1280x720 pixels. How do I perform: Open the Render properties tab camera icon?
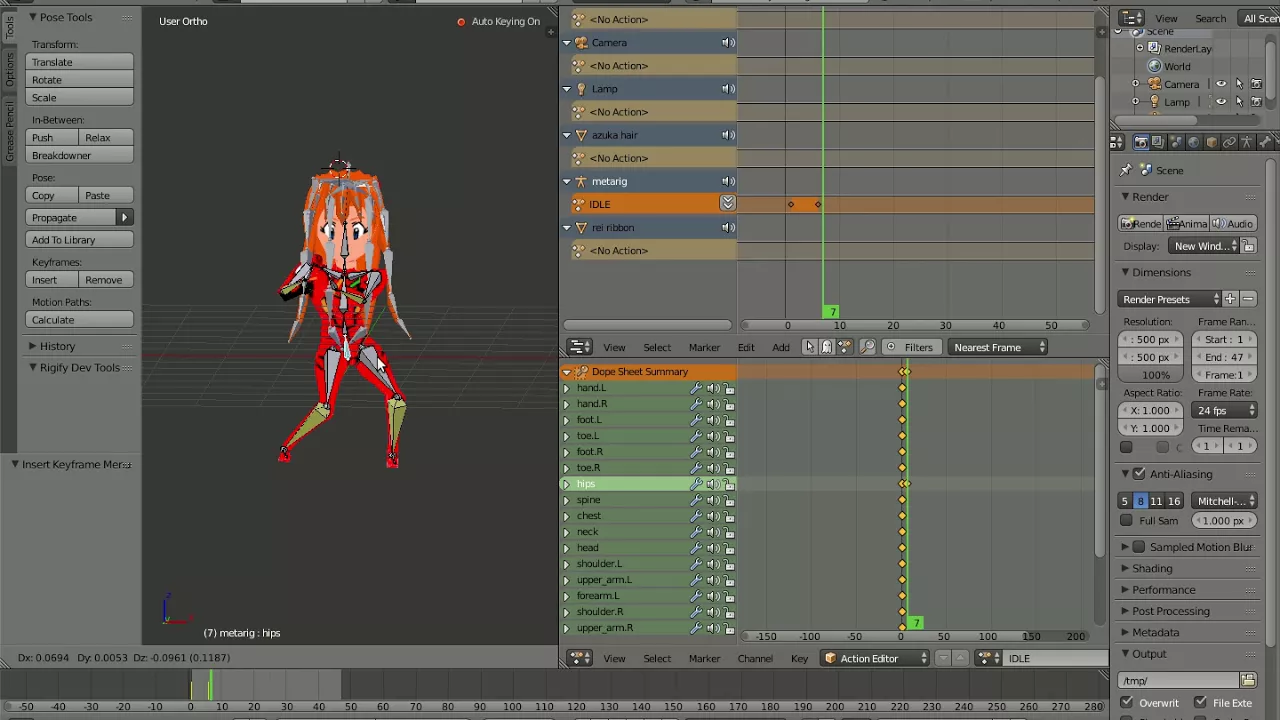click(x=1141, y=142)
